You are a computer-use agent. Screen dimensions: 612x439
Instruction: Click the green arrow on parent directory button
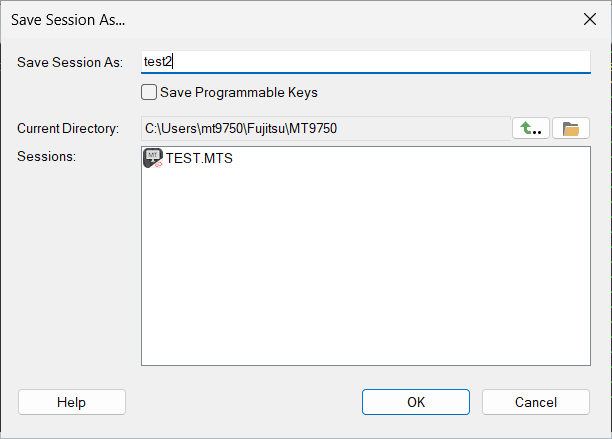[526, 127]
